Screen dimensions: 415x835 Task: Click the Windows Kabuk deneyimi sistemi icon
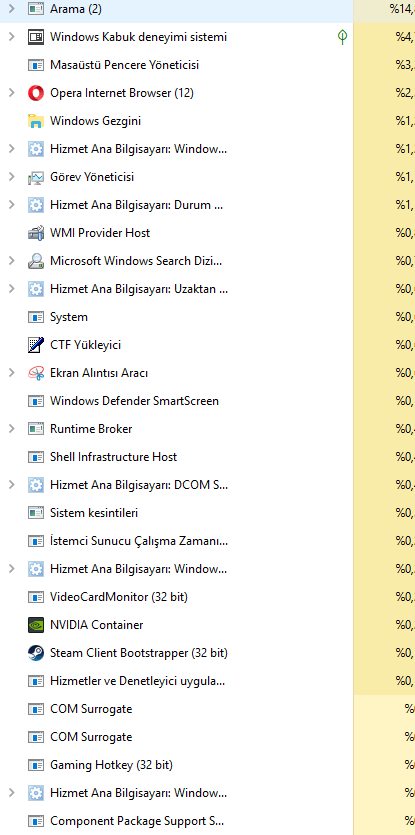[36, 37]
